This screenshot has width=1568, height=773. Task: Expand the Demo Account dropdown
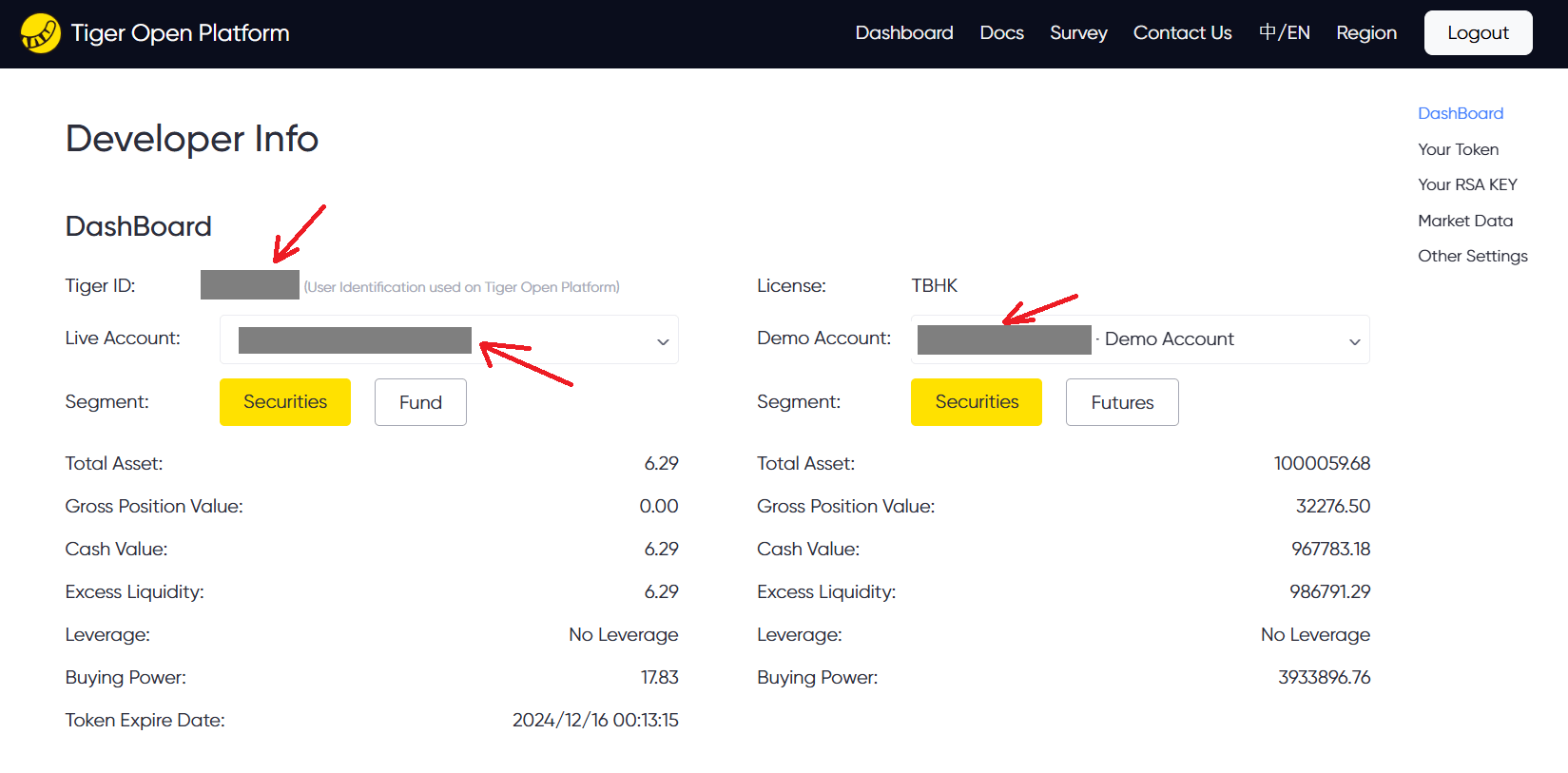click(1140, 339)
